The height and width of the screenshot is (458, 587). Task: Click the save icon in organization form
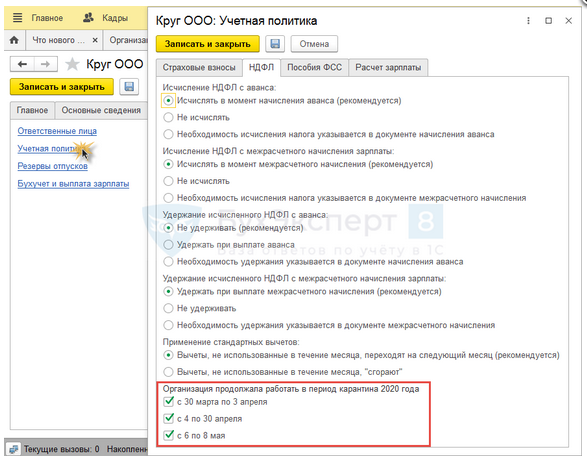(x=129, y=87)
